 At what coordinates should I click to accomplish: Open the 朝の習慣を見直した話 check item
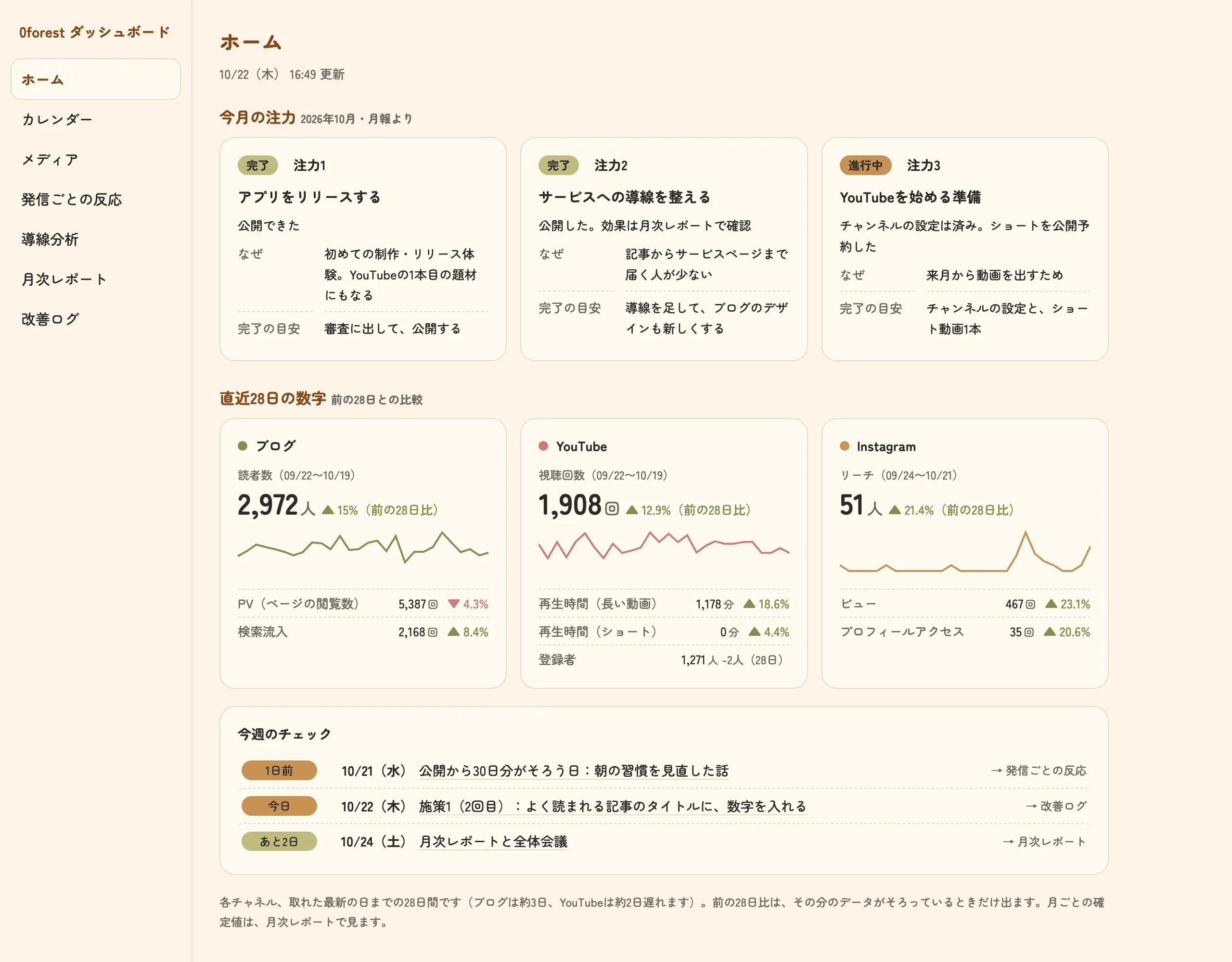(574, 771)
